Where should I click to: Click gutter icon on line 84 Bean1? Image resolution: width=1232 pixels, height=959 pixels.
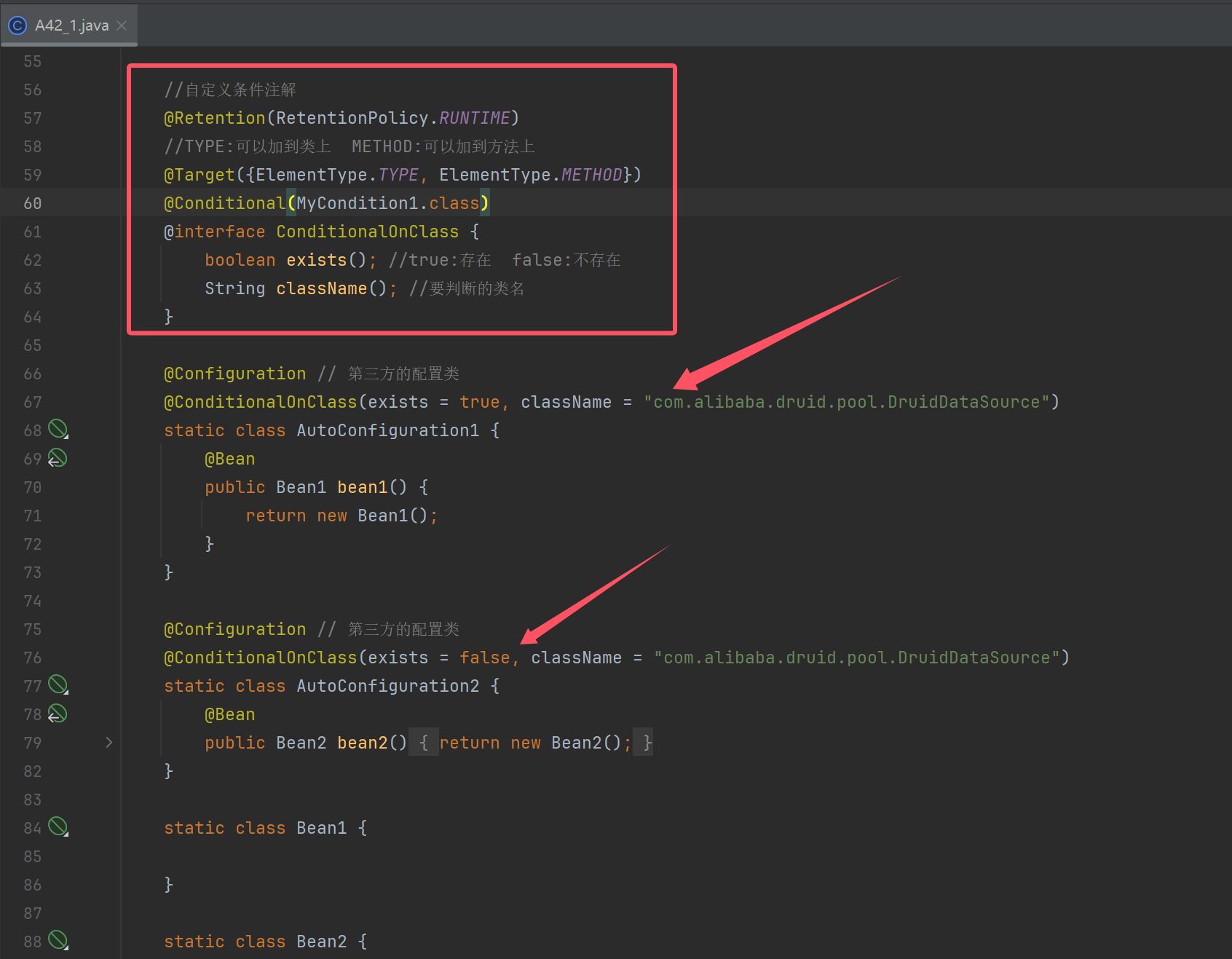[58, 827]
